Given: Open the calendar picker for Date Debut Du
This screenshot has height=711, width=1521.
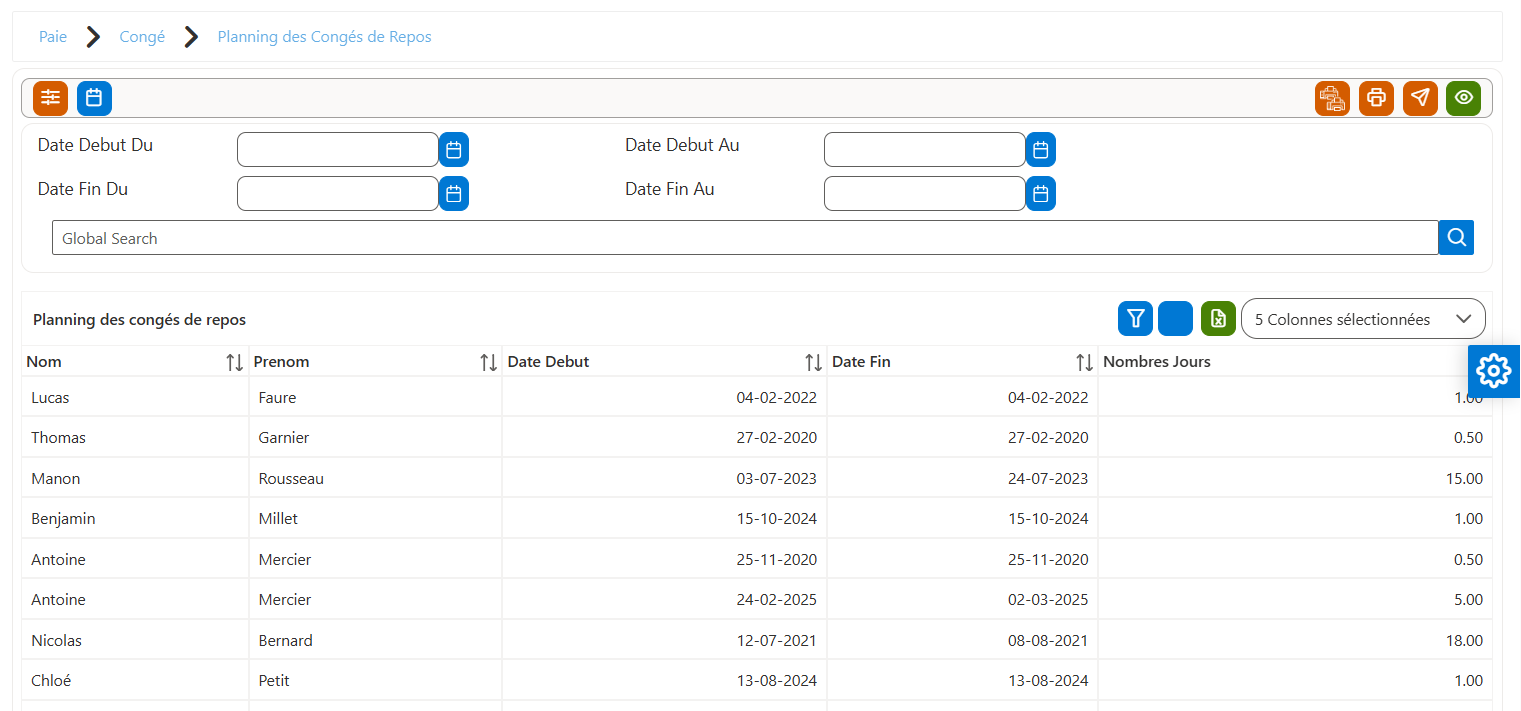Looking at the screenshot, I should 454,150.
